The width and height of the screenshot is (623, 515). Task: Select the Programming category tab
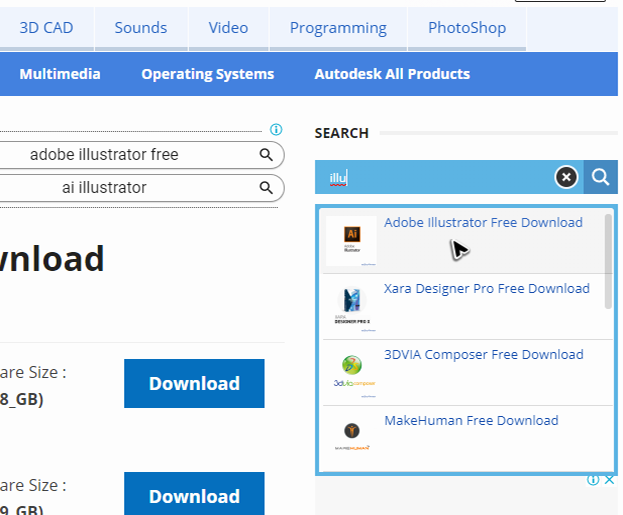[338, 28]
